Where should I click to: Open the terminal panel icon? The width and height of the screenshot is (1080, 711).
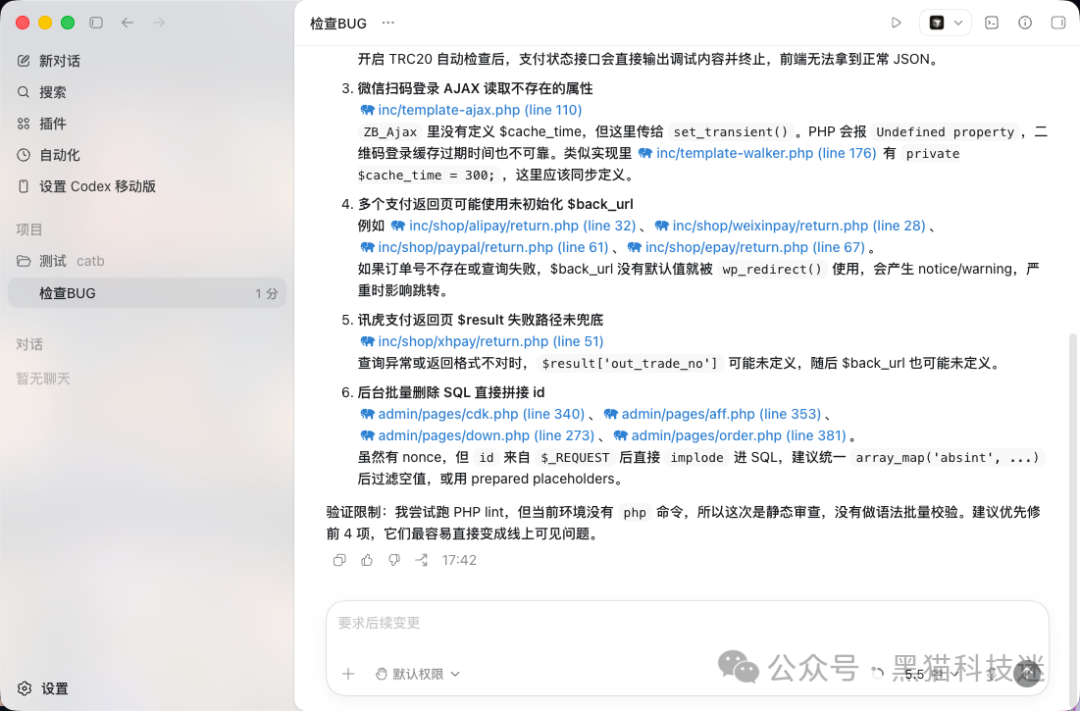(x=992, y=23)
